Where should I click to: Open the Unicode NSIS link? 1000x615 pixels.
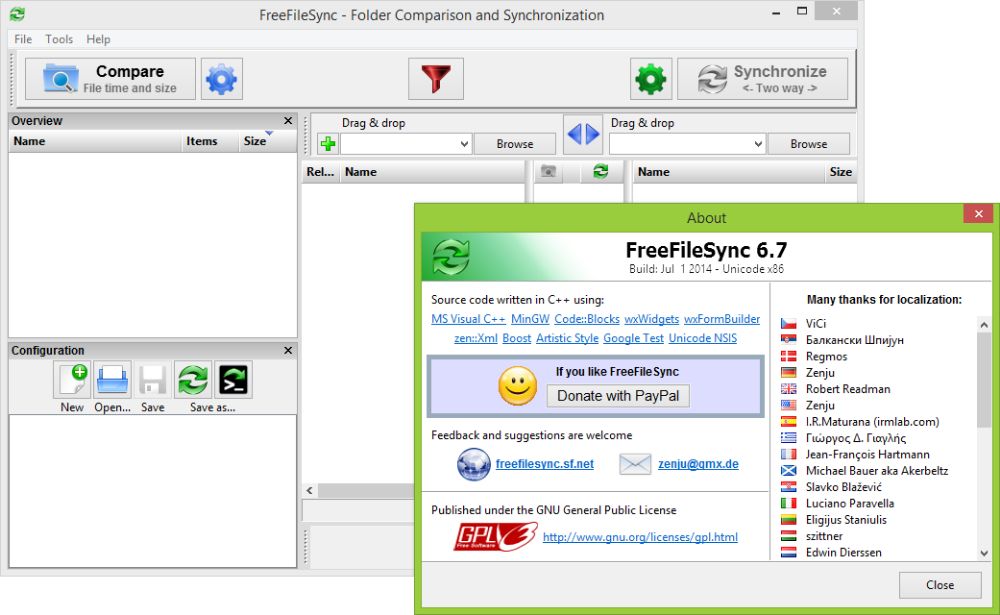(x=703, y=338)
